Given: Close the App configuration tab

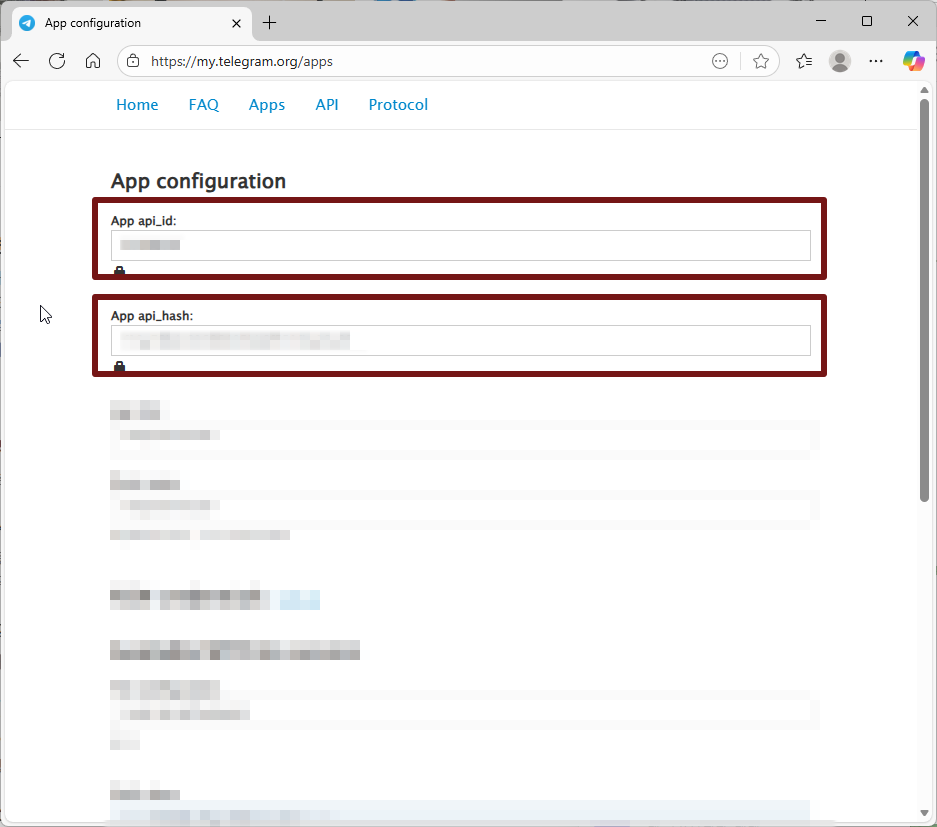Looking at the screenshot, I should click(237, 23).
